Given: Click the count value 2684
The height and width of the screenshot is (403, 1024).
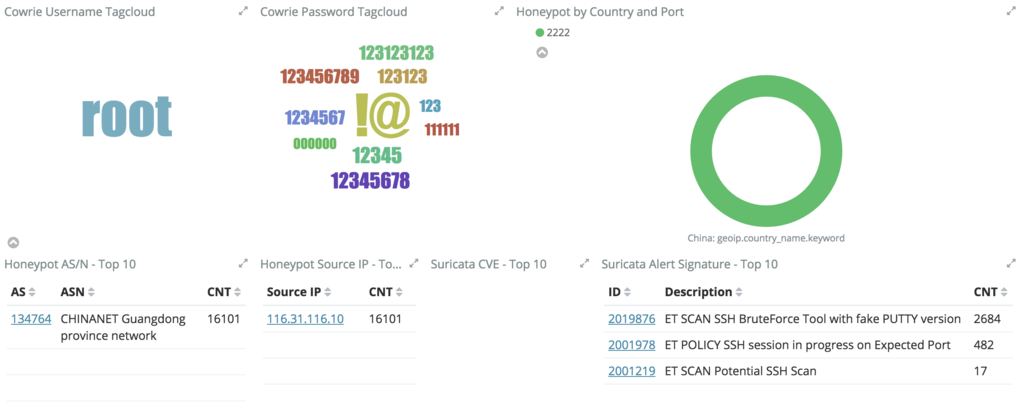Looking at the screenshot, I should (x=987, y=319).
